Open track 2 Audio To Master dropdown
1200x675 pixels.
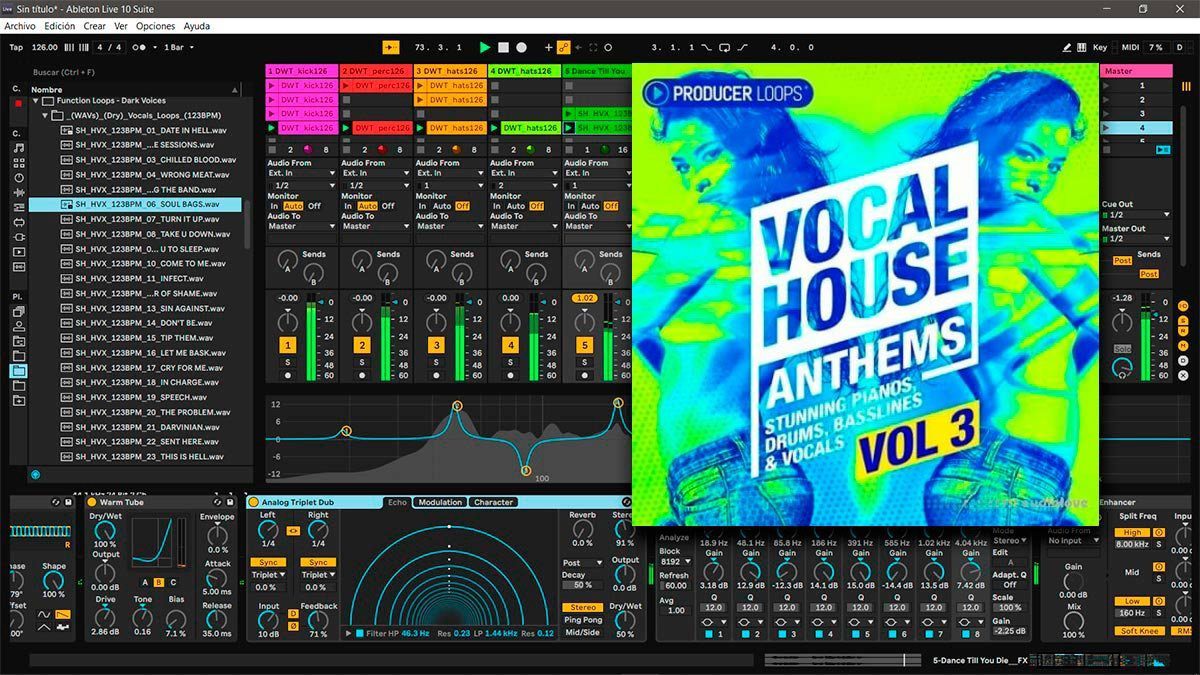pos(376,226)
